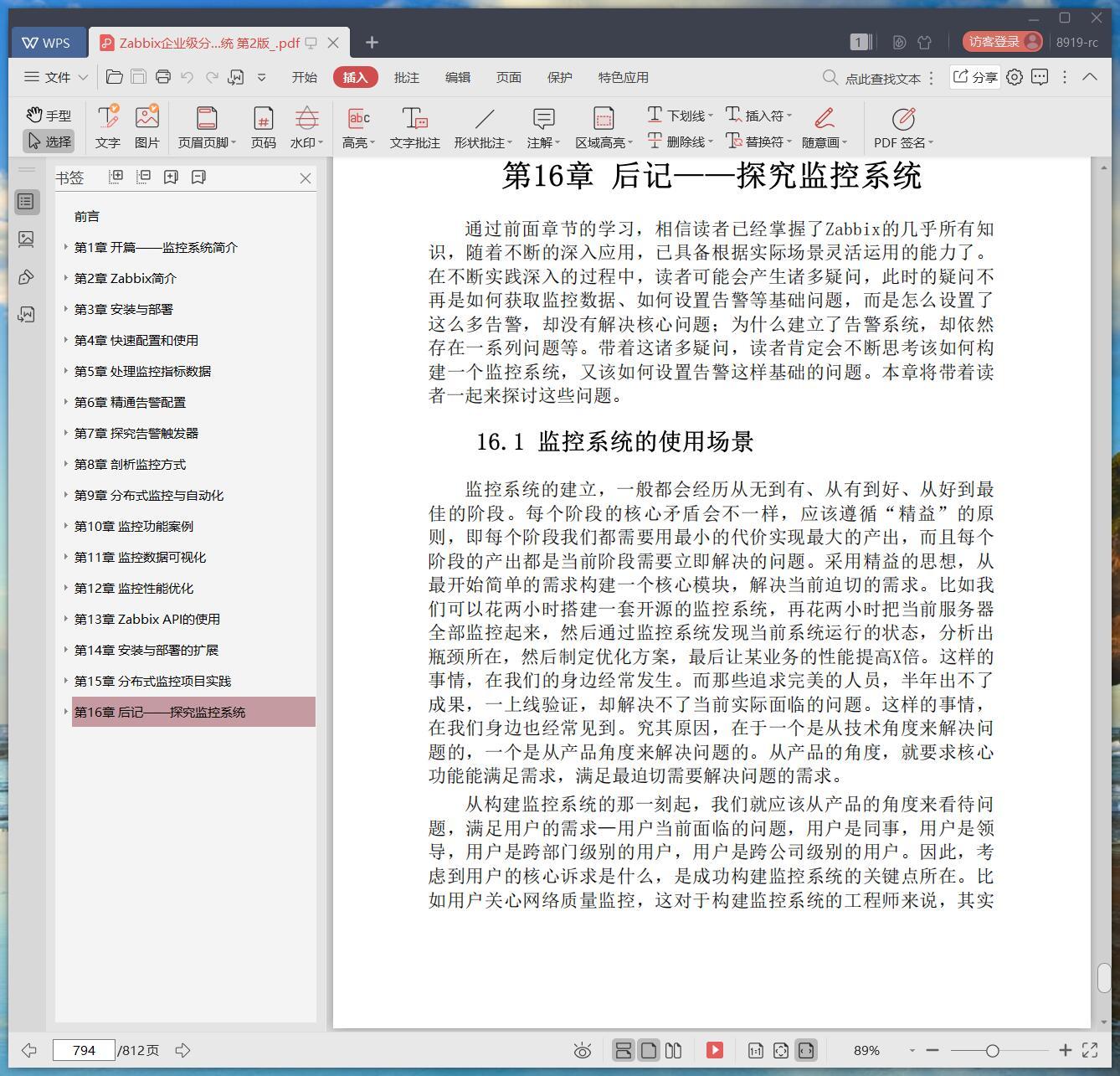The width and height of the screenshot is (1120, 1076).
Task: Switch to the 页面 ribbon tab
Action: tap(508, 77)
